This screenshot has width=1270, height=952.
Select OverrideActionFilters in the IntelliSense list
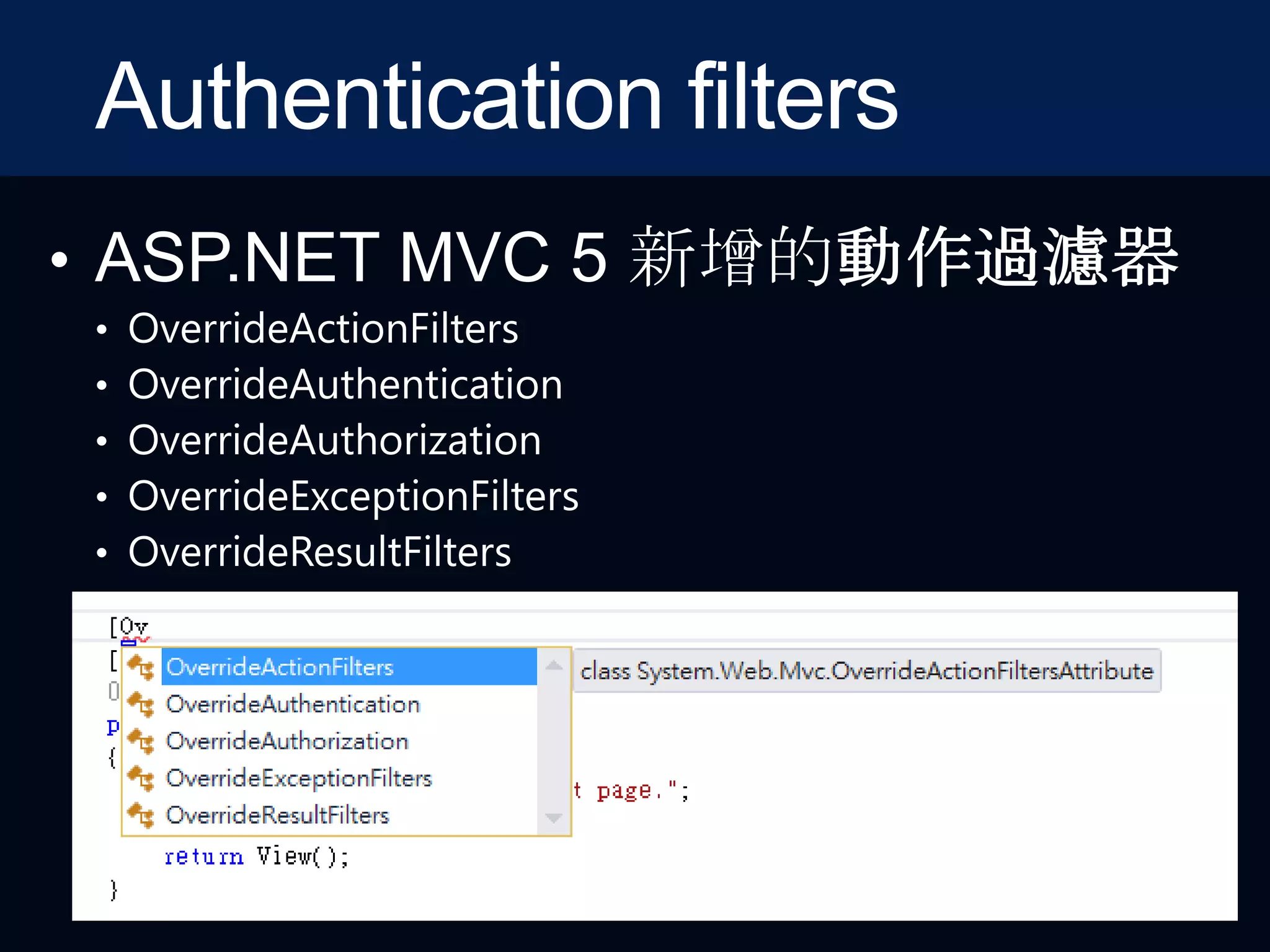(280, 667)
